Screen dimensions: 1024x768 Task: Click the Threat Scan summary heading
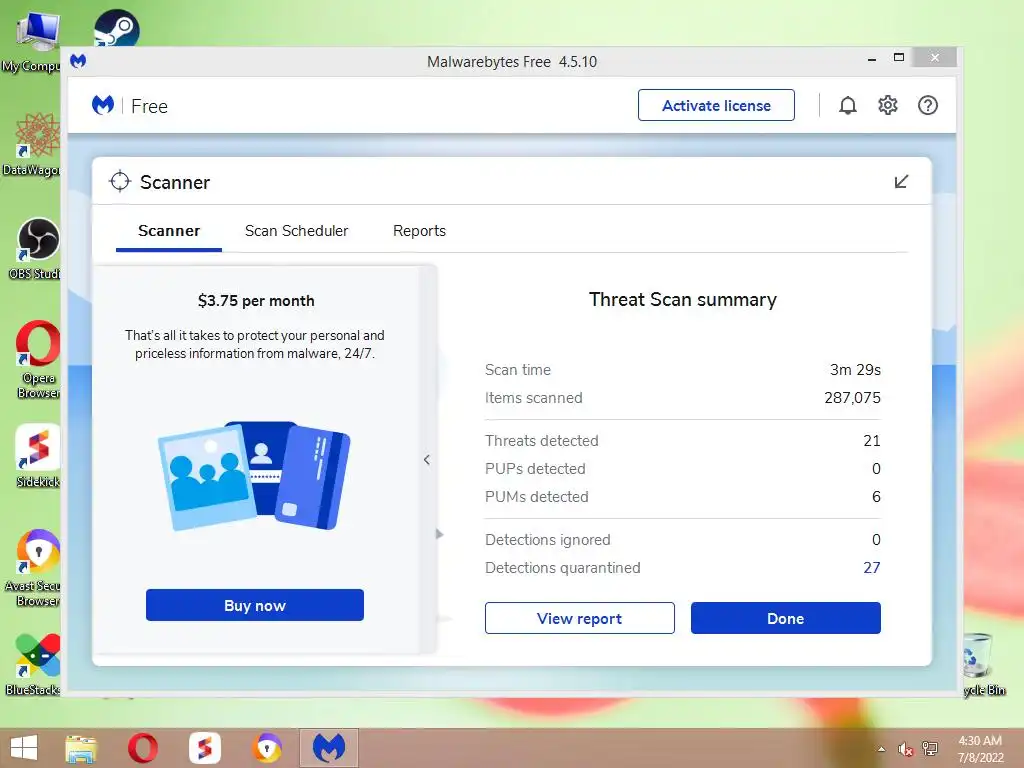coord(682,299)
